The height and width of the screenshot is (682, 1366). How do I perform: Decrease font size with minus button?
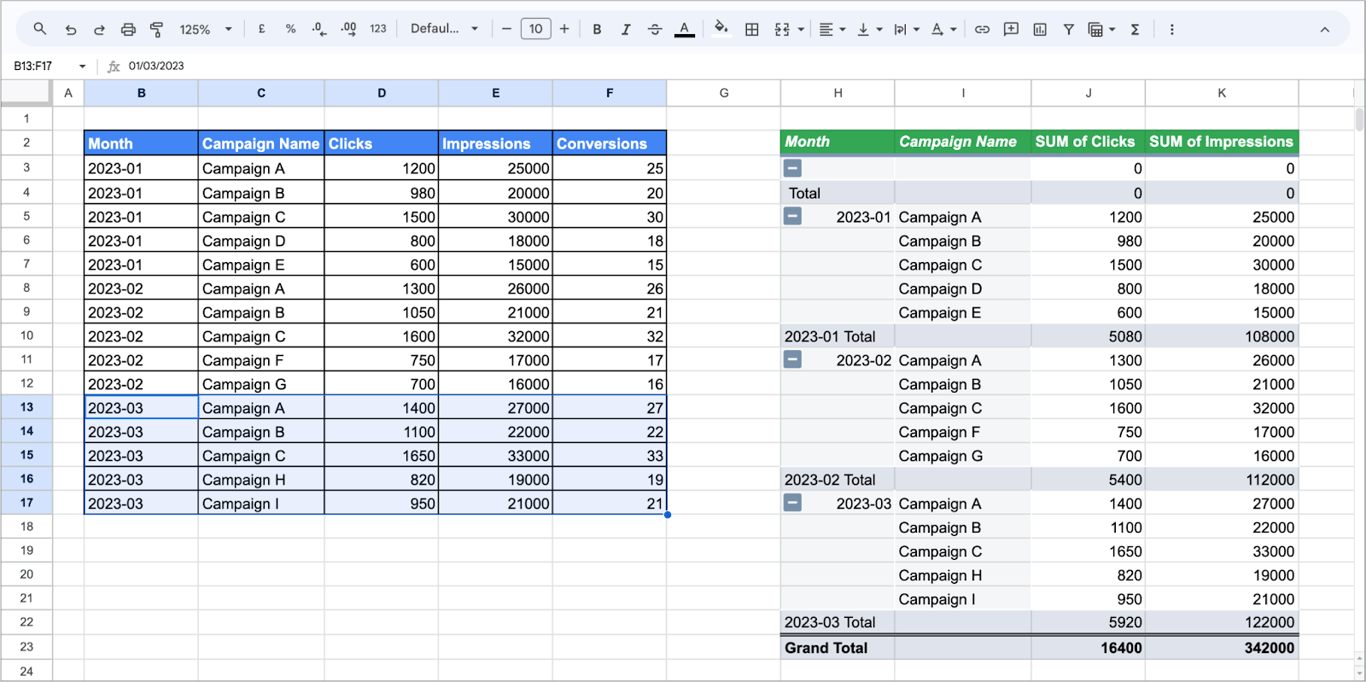(507, 29)
